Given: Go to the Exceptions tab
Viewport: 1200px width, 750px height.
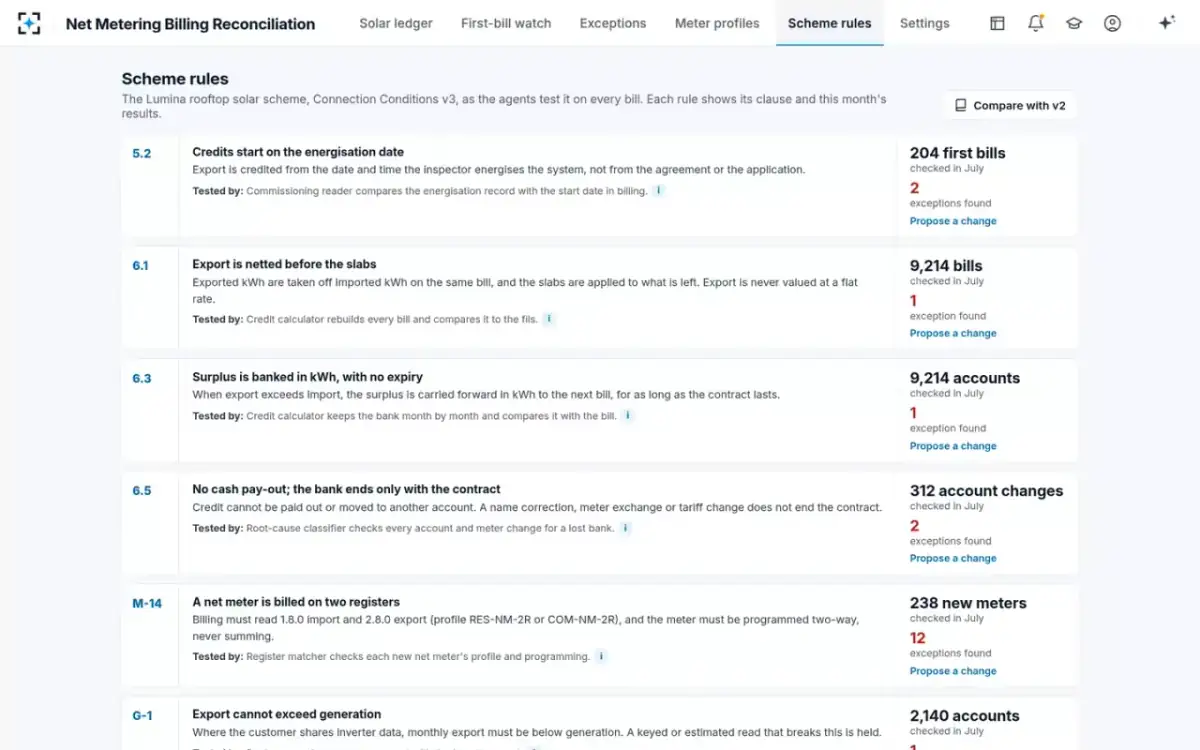Looking at the screenshot, I should pyautogui.click(x=613, y=23).
